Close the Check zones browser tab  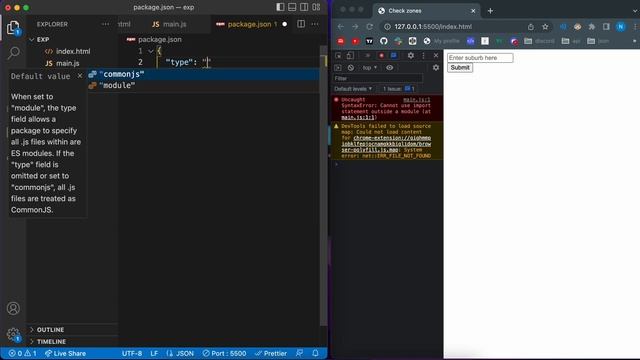click(473, 11)
